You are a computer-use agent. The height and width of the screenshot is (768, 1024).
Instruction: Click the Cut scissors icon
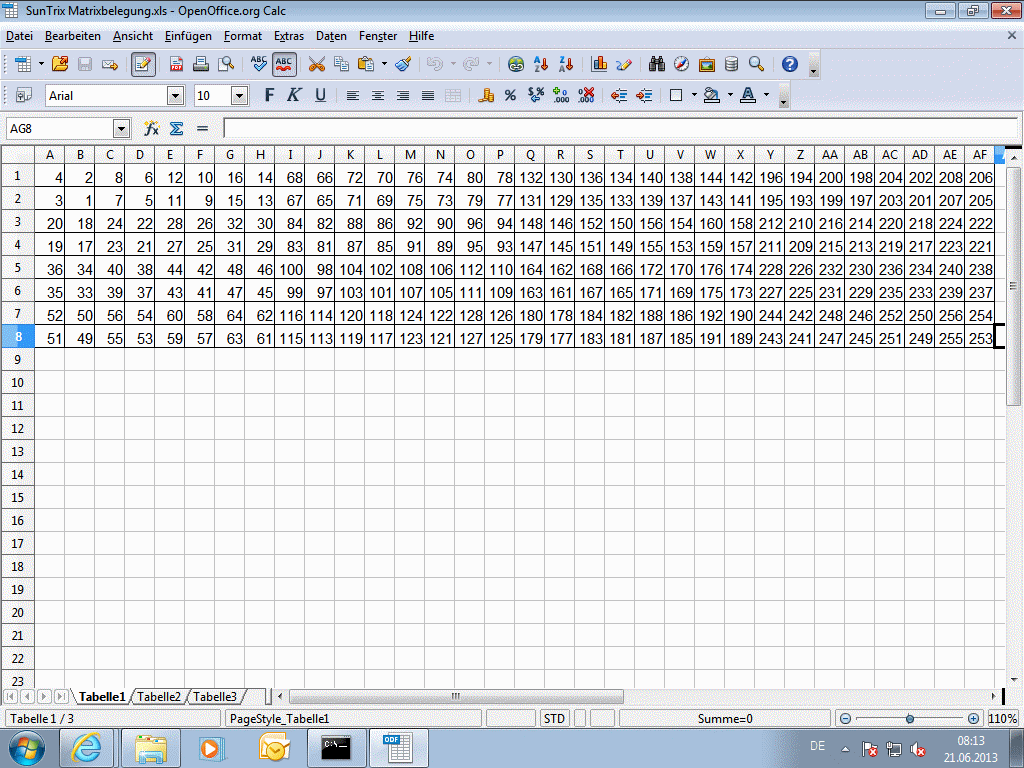[316, 64]
